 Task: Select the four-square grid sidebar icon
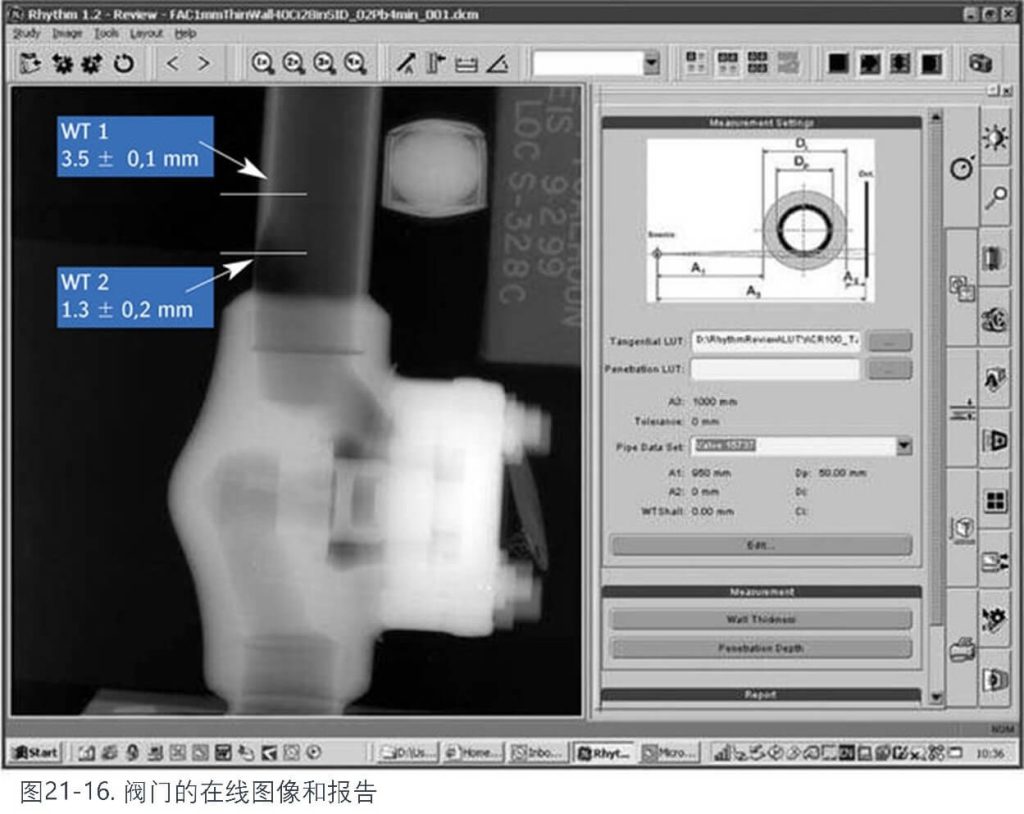(x=994, y=501)
